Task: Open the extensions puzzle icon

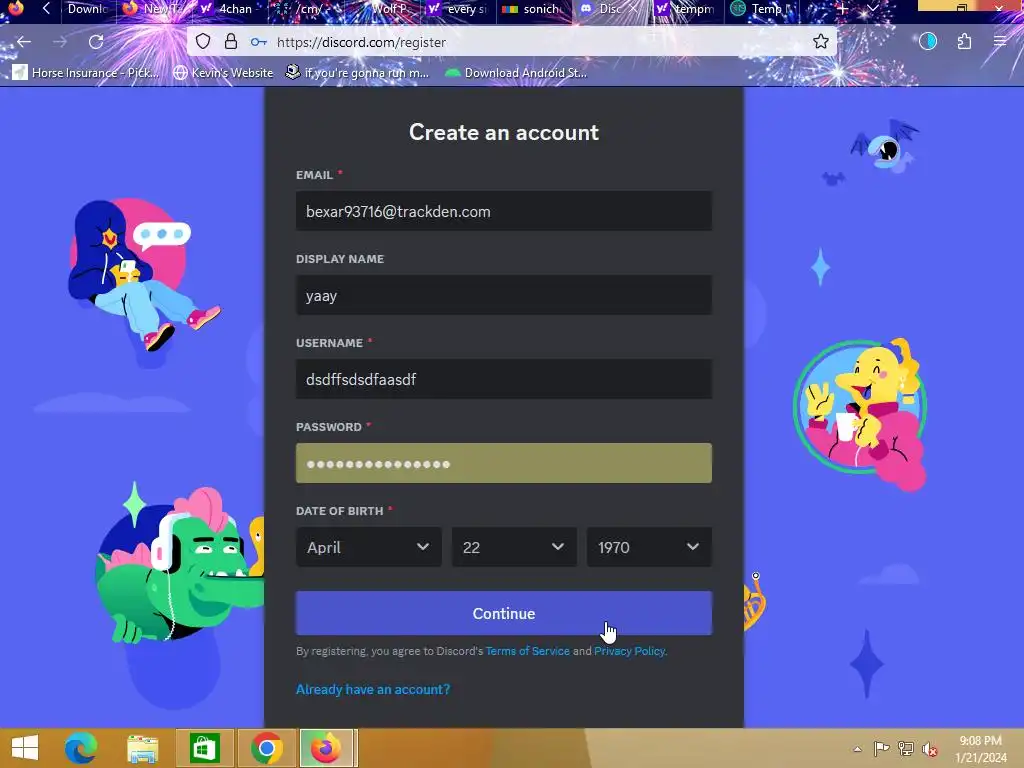Action: click(964, 42)
